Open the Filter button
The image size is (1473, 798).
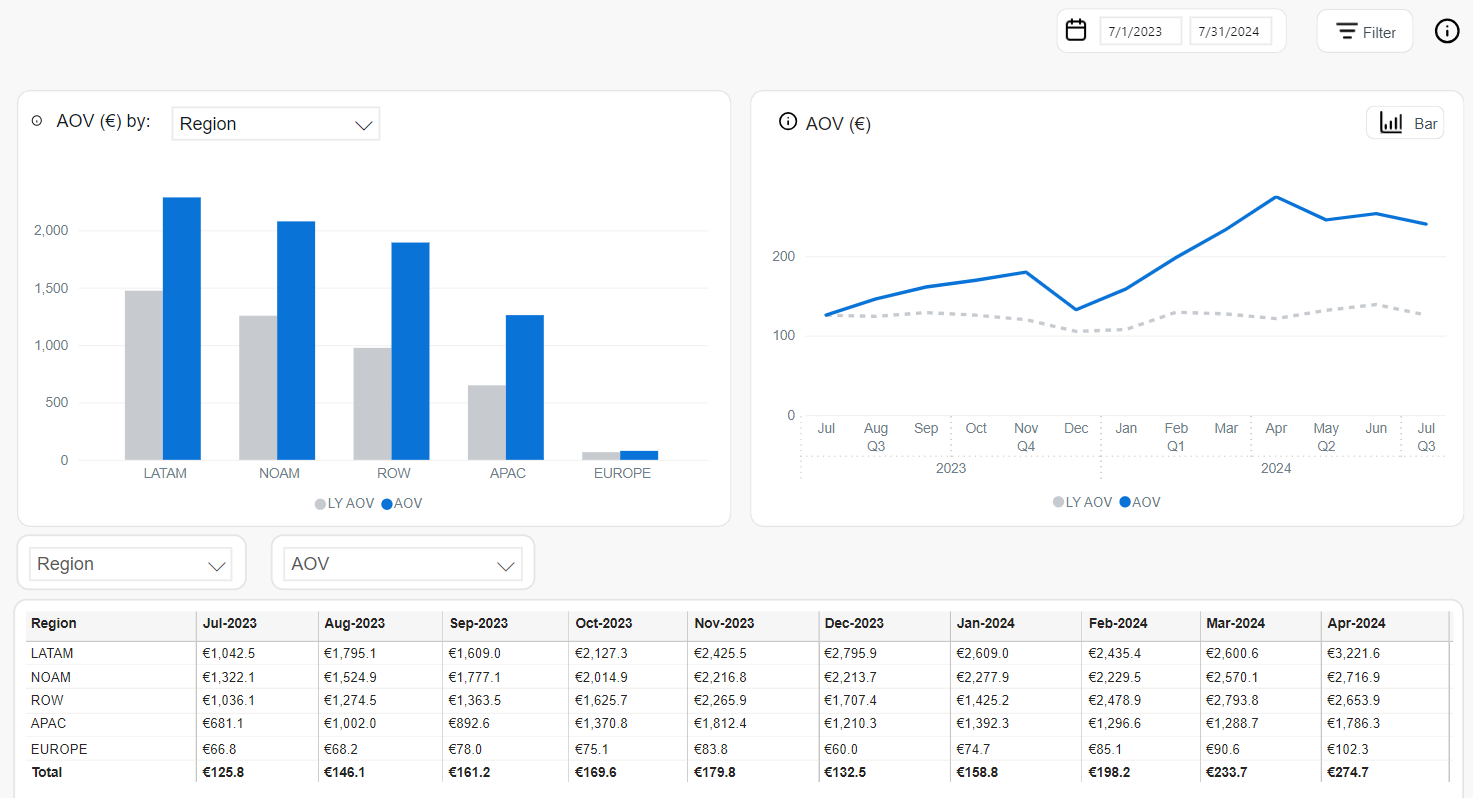point(1365,31)
